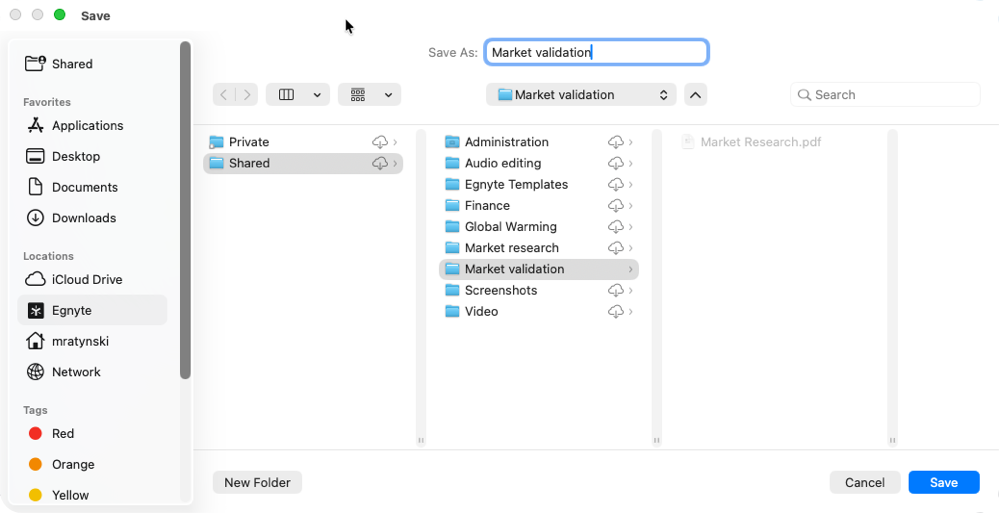Click the Search field
The image size is (999, 513).
click(885, 95)
